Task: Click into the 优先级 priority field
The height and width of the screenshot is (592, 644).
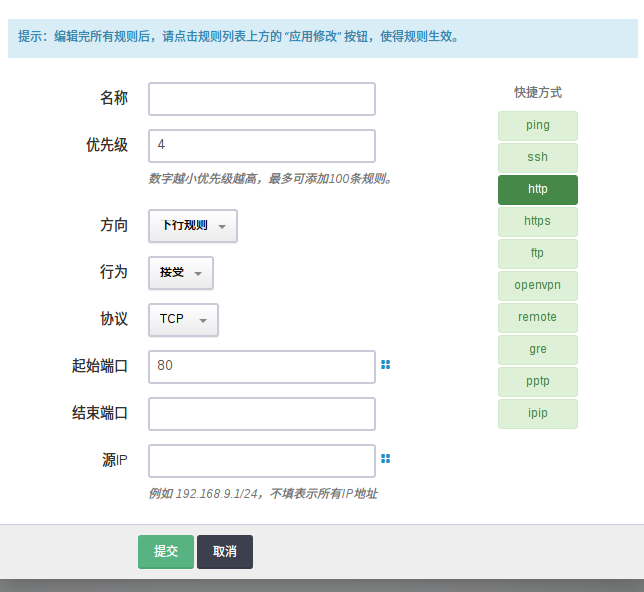Action: [262, 146]
